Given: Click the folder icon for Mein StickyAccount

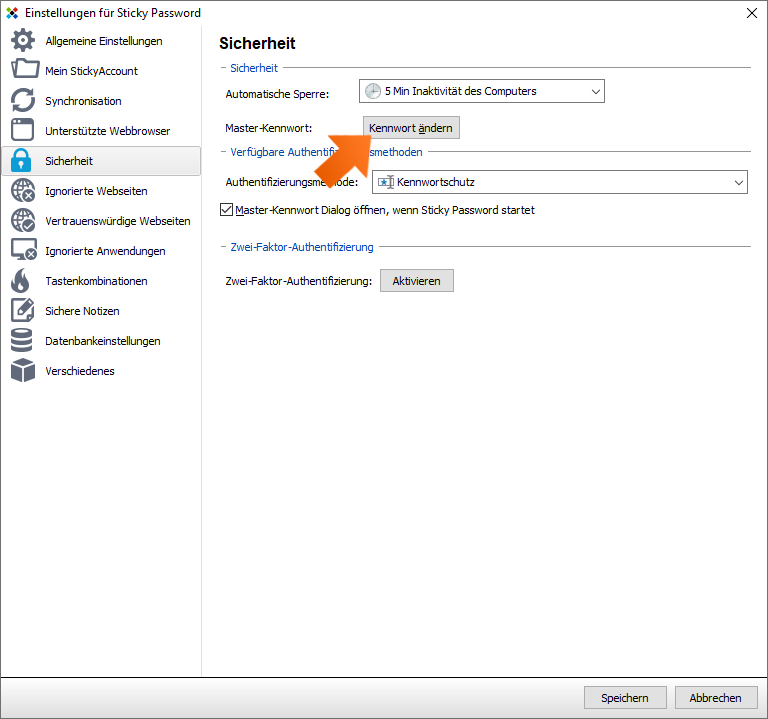Looking at the screenshot, I should coord(24,69).
